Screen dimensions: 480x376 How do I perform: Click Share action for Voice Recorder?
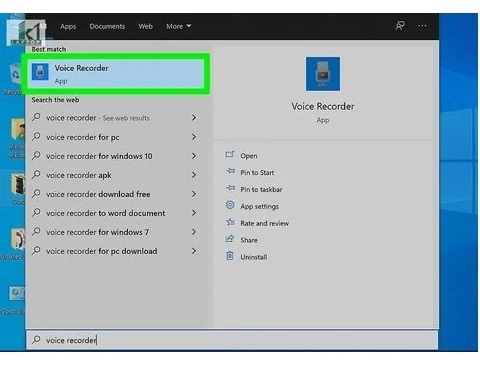click(x=249, y=240)
